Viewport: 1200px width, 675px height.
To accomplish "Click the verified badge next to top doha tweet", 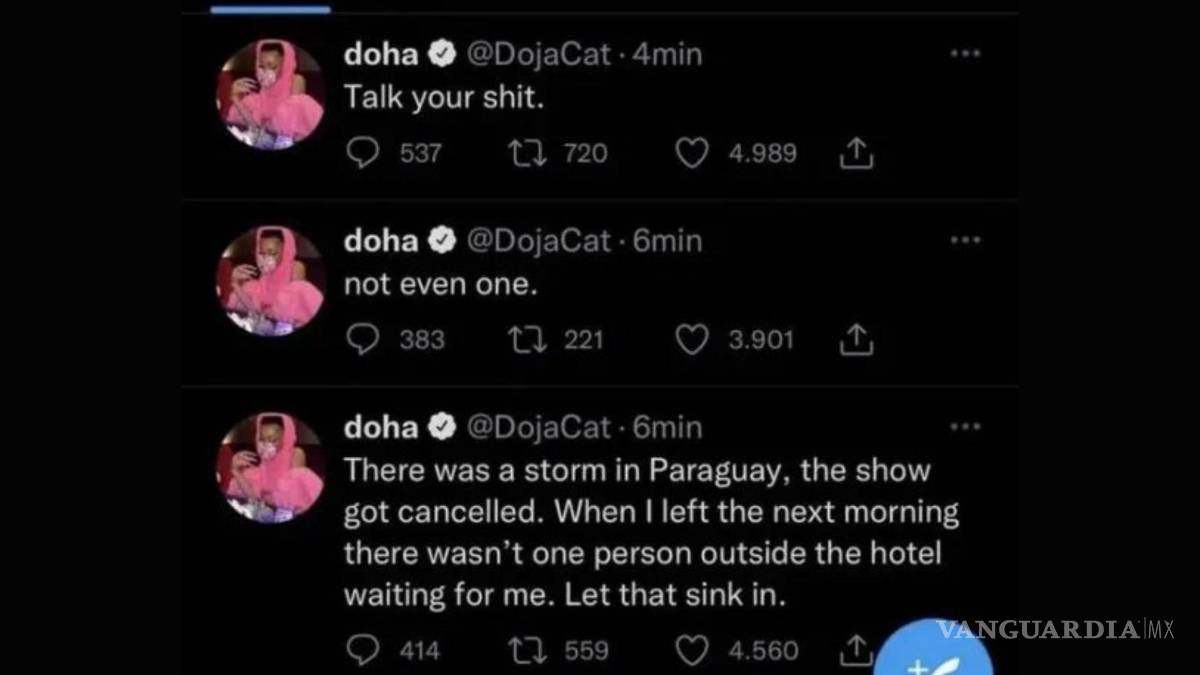I will (441, 53).
